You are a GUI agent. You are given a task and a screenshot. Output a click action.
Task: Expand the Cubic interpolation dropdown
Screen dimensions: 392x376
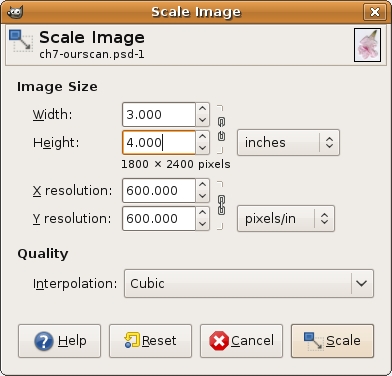249,284
